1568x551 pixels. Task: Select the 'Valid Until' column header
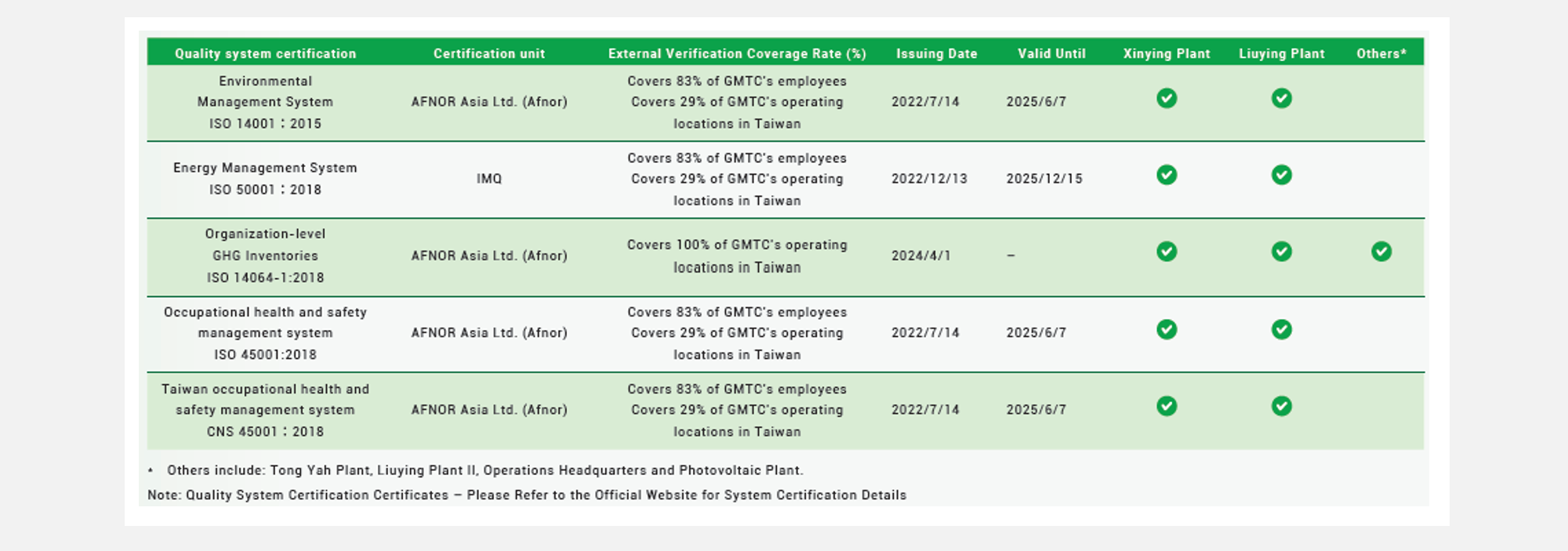[1051, 53]
